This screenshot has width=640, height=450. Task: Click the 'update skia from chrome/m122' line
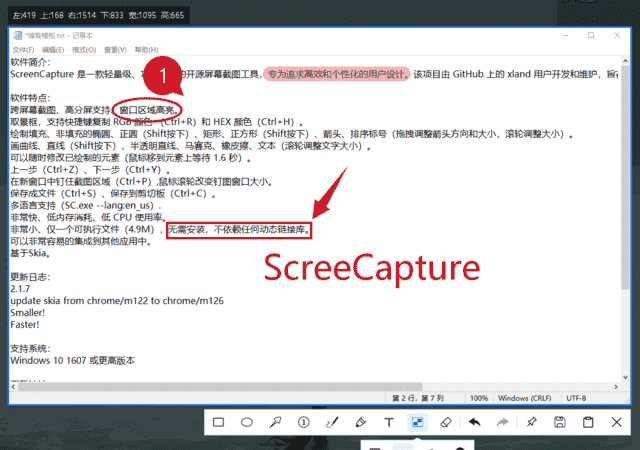(117, 301)
